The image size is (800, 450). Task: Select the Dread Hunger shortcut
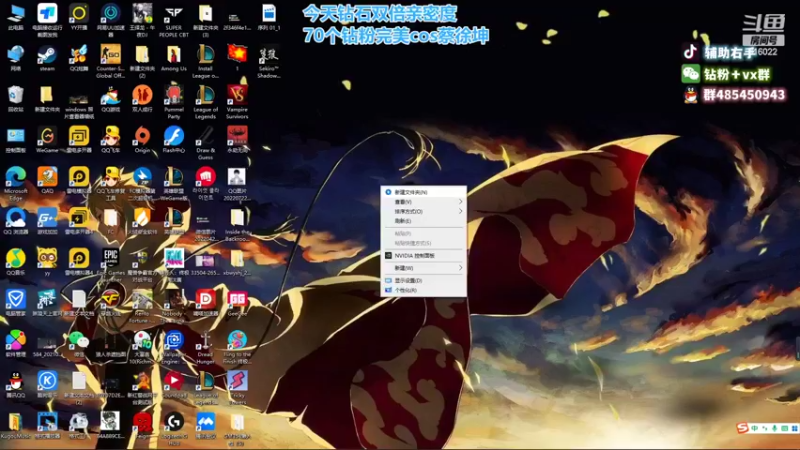205,347
